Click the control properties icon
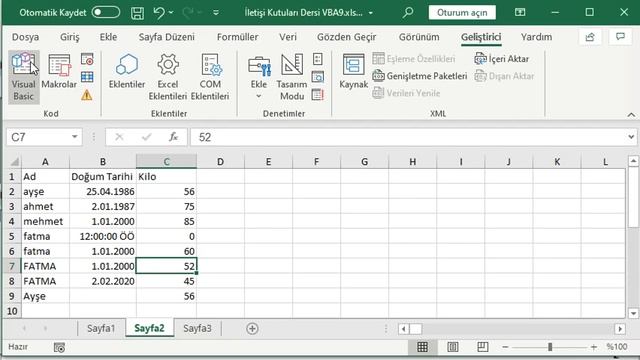This screenshot has height=360, width=640. point(318,60)
